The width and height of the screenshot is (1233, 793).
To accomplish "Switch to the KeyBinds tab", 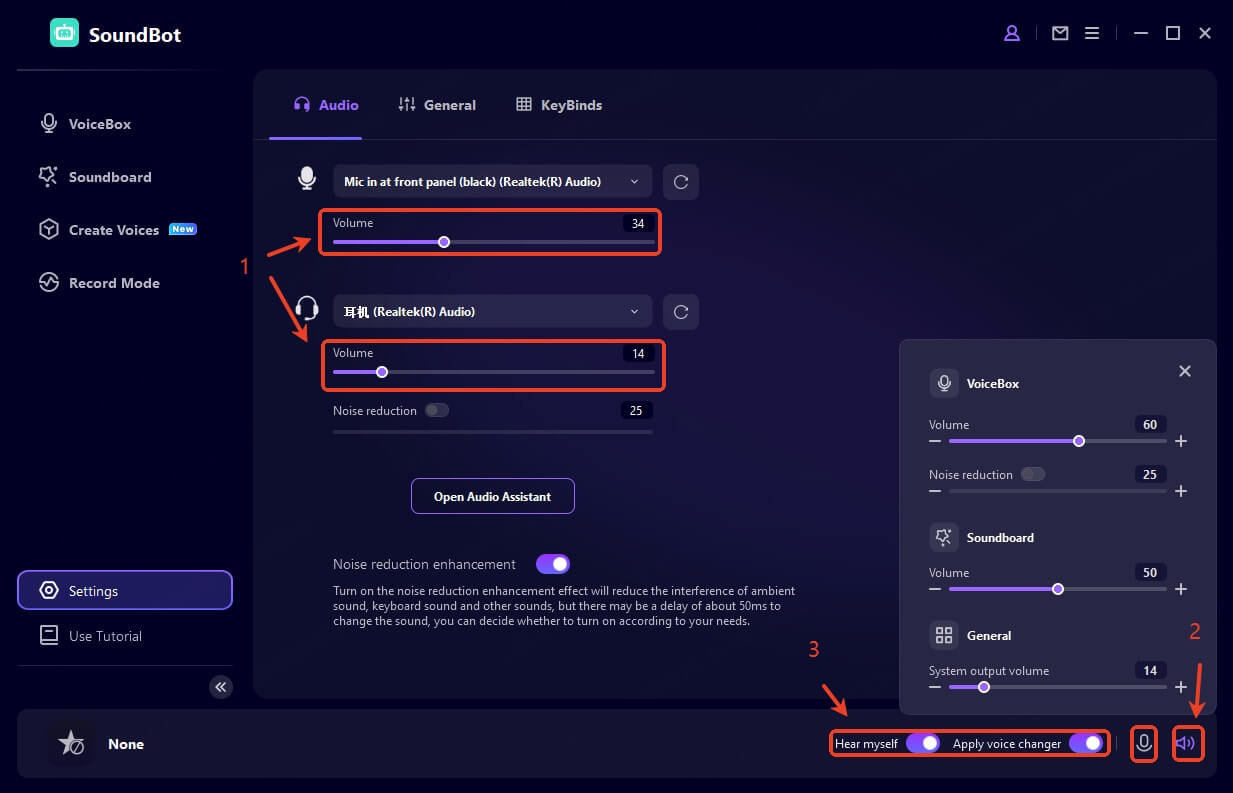I will click(x=559, y=105).
